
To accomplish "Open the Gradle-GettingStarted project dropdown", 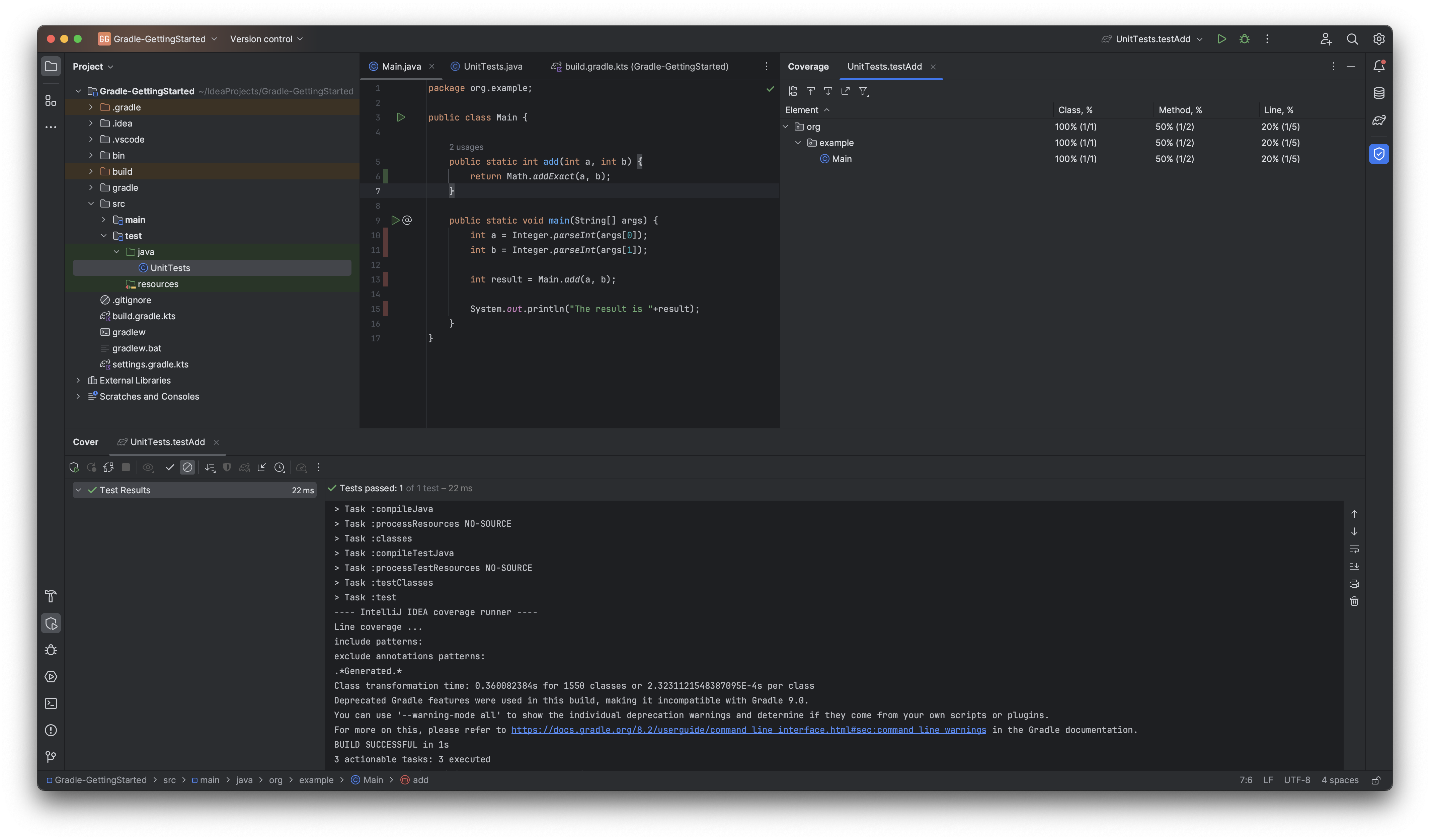I will 158,39.
